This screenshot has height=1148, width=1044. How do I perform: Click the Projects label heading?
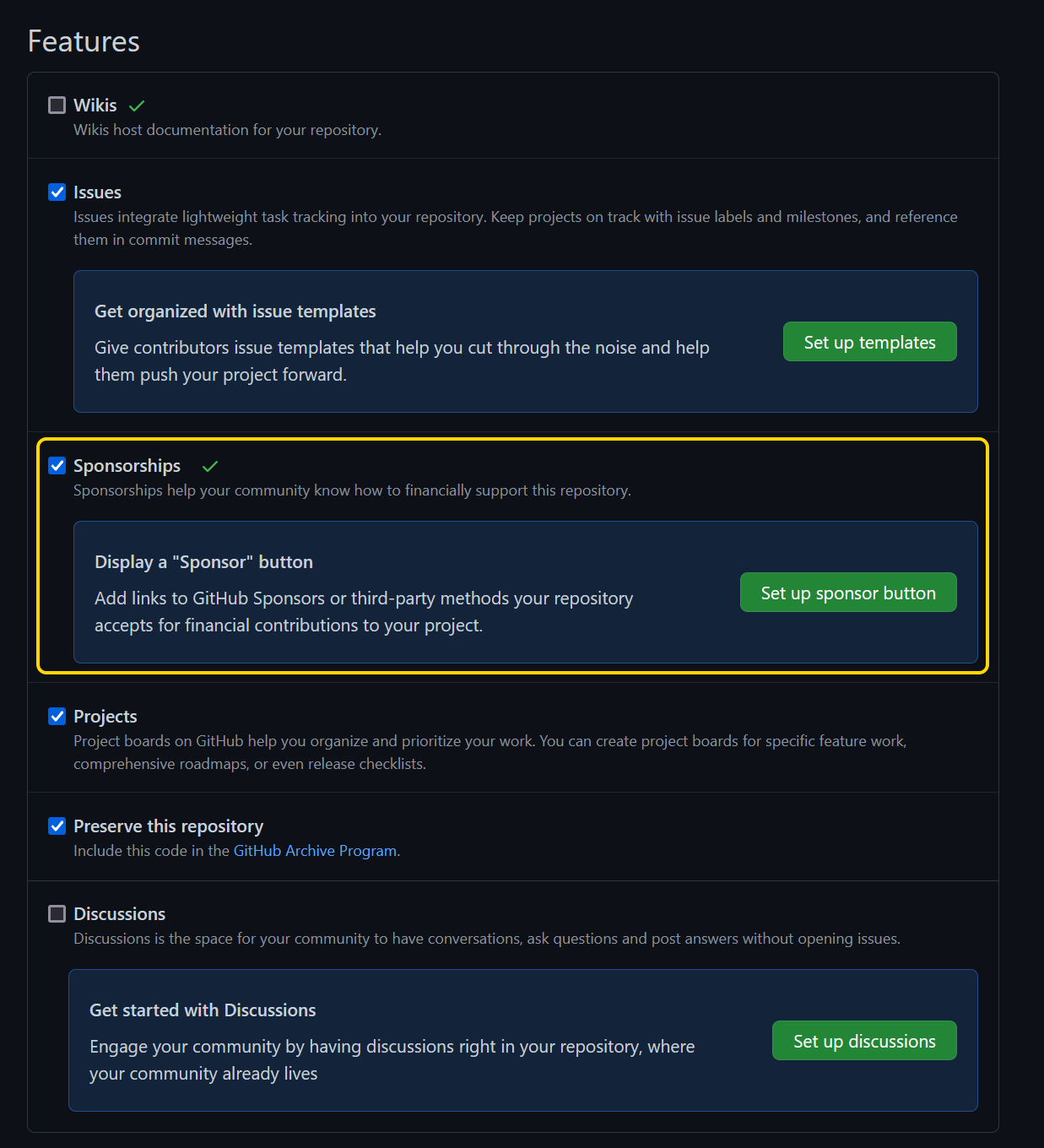tap(105, 716)
